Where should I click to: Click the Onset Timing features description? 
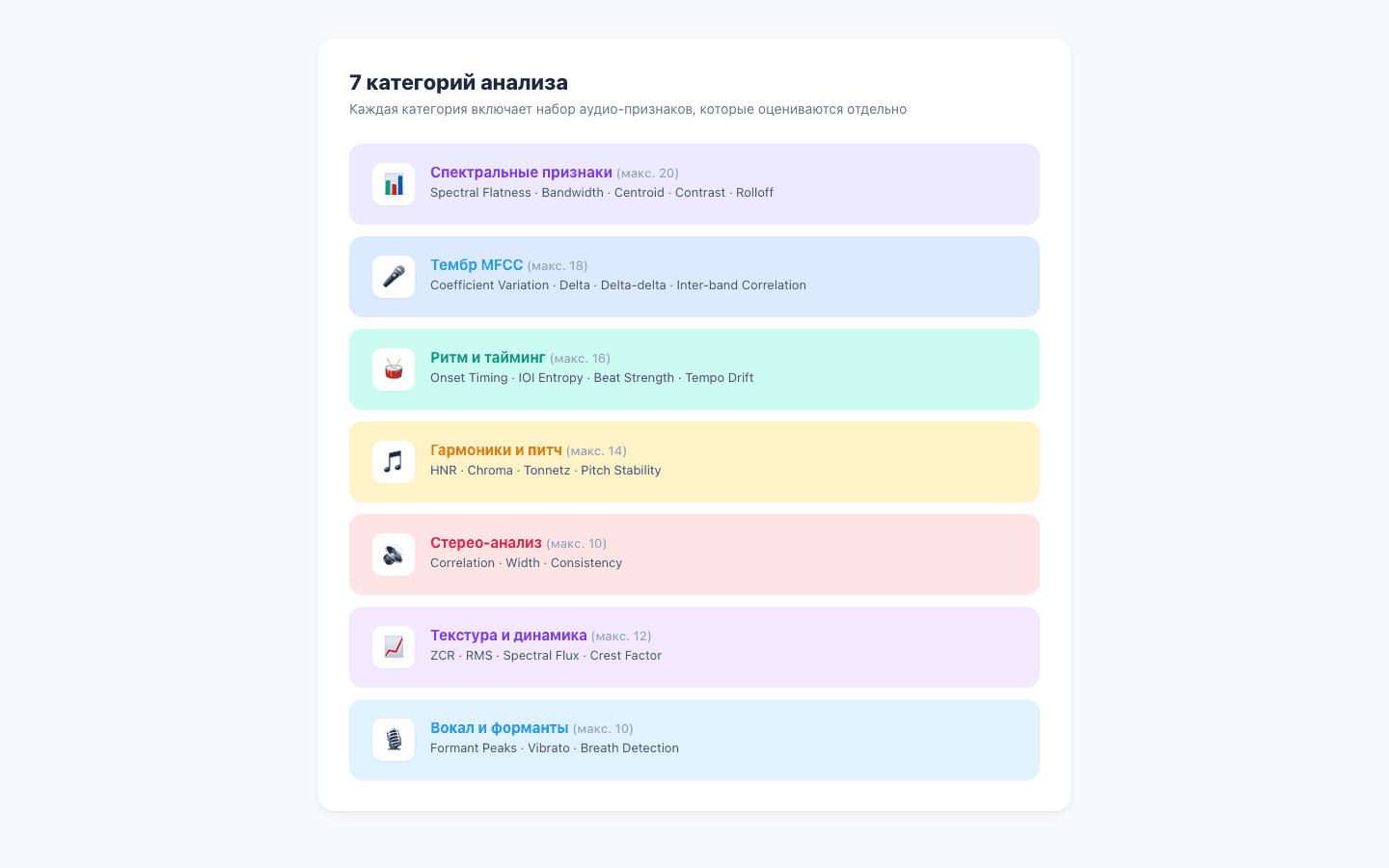click(x=591, y=378)
